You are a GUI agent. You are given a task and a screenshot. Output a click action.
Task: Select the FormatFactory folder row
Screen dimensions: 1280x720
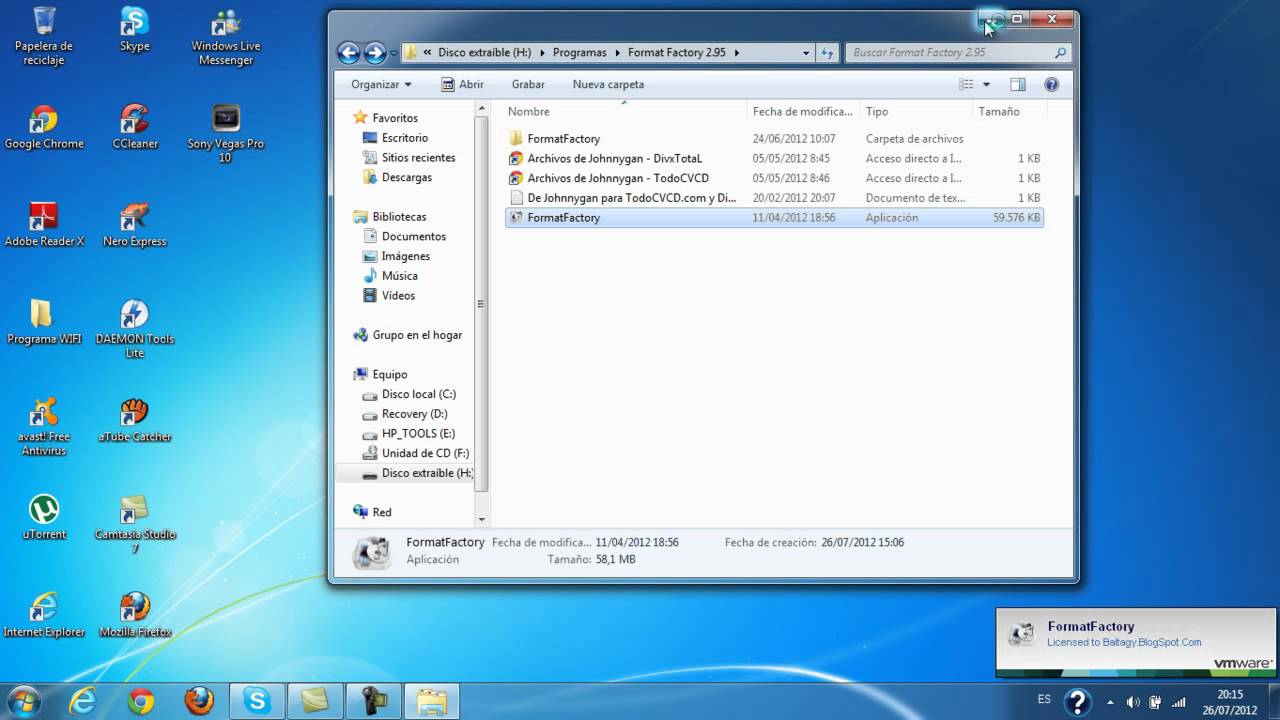[x=774, y=139]
